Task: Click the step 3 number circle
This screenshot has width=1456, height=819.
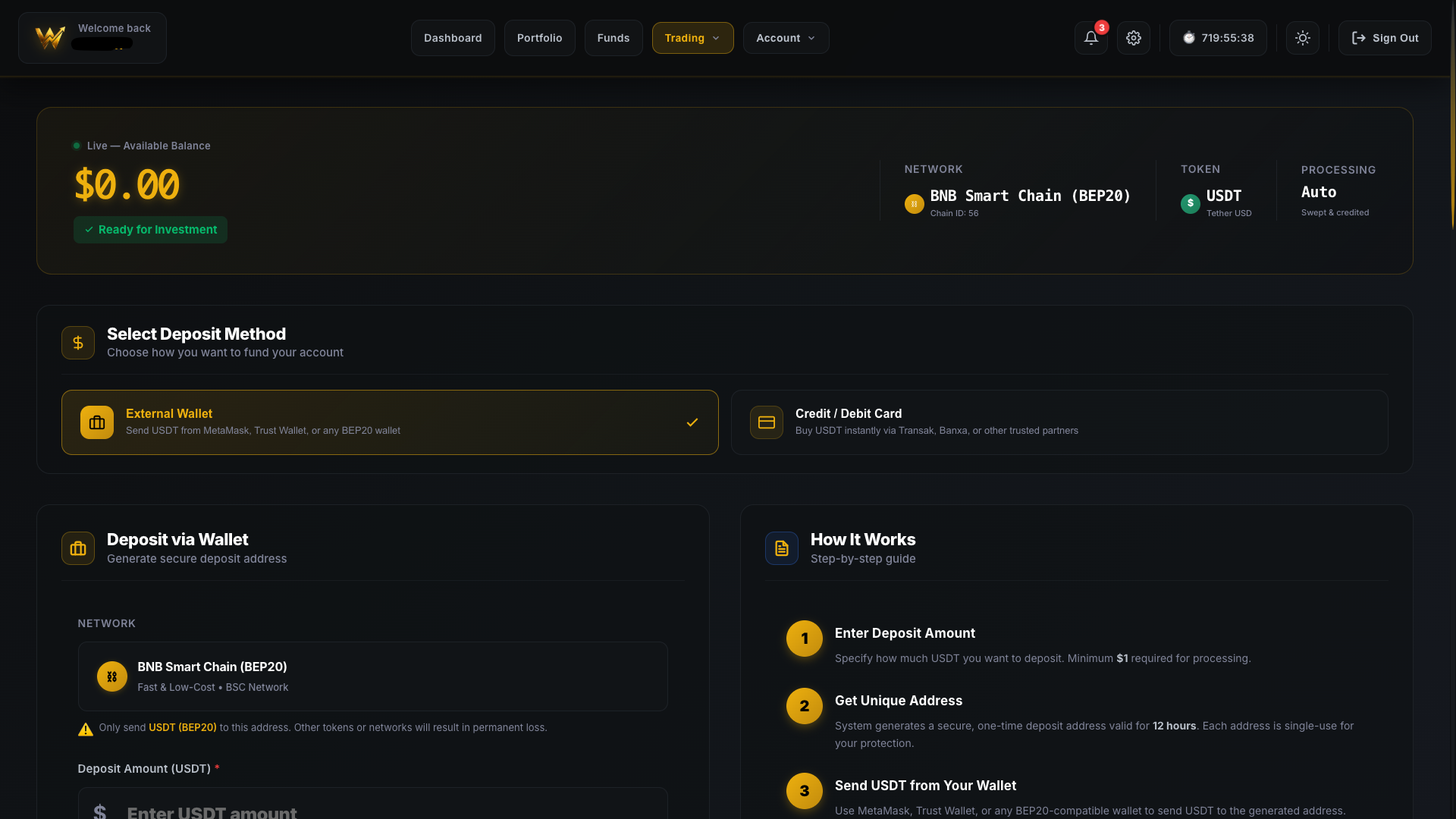Action: tap(804, 791)
